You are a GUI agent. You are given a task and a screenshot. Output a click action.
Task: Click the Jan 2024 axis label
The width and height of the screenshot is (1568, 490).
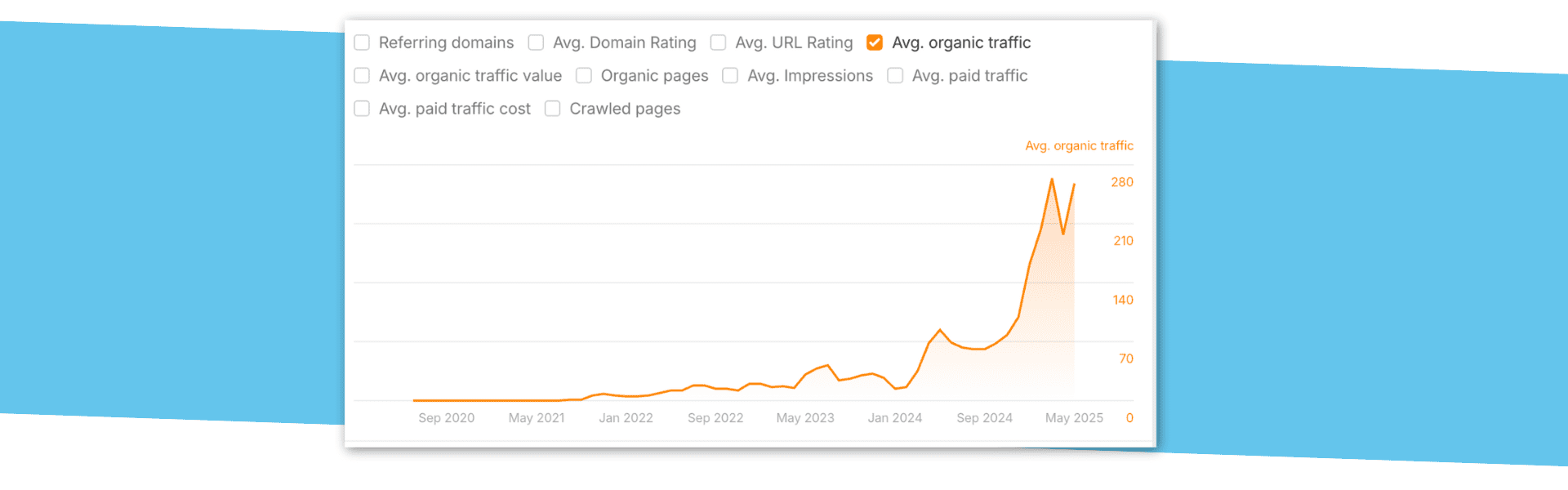(895, 417)
